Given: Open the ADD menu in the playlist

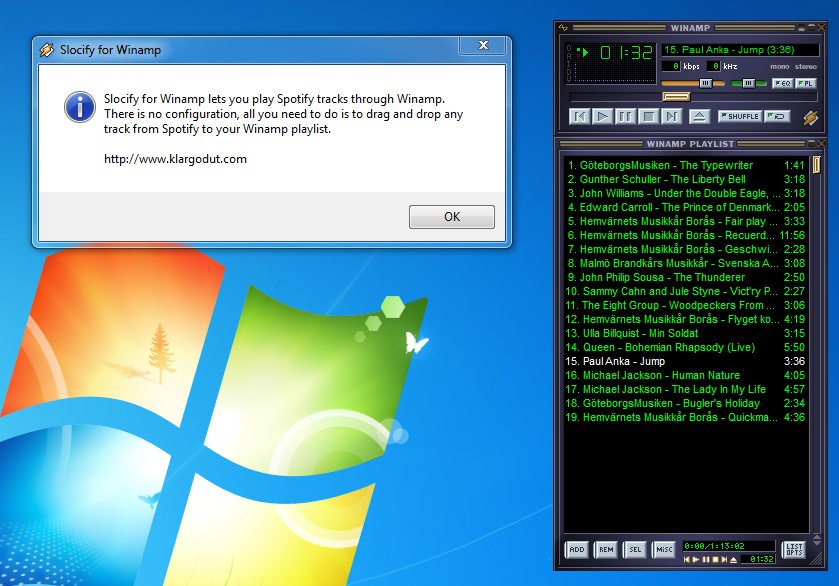Looking at the screenshot, I should (x=577, y=550).
